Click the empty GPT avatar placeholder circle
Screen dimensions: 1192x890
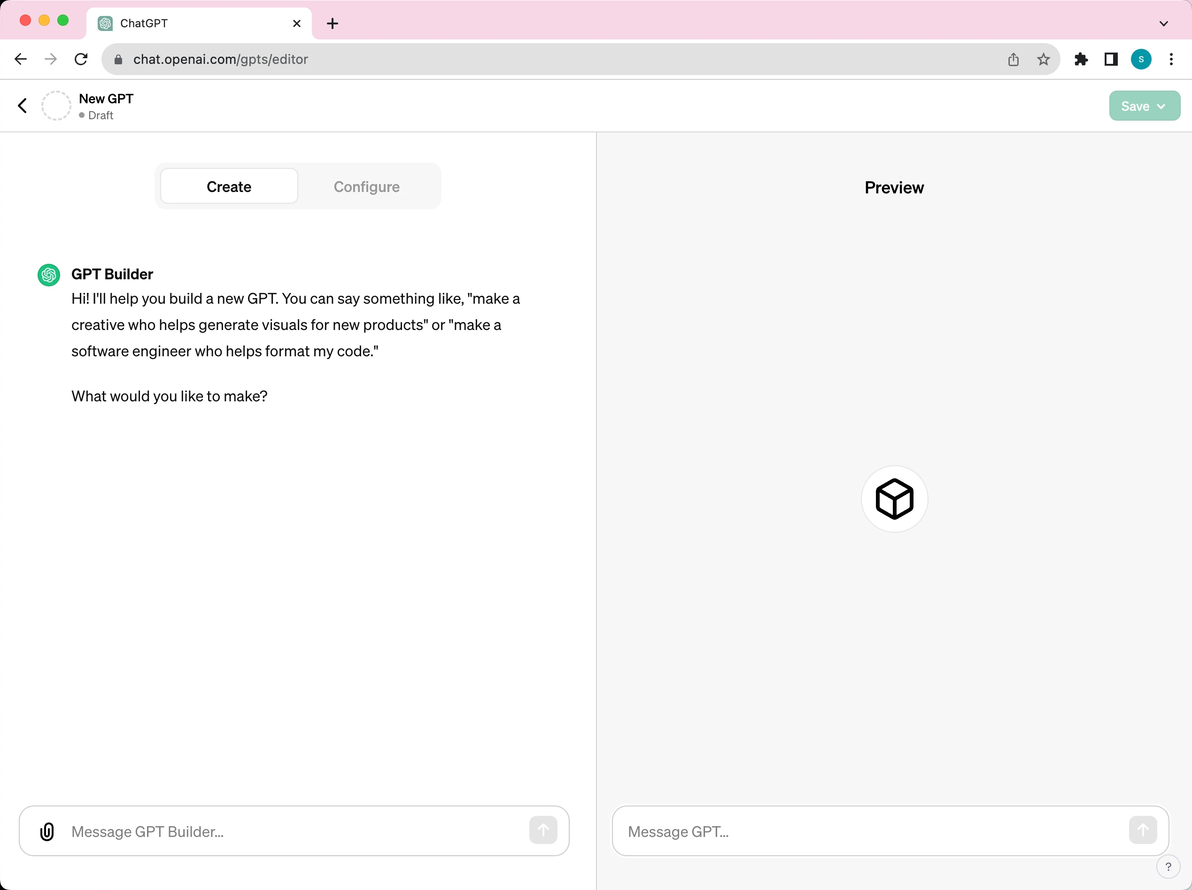(x=56, y=106)
